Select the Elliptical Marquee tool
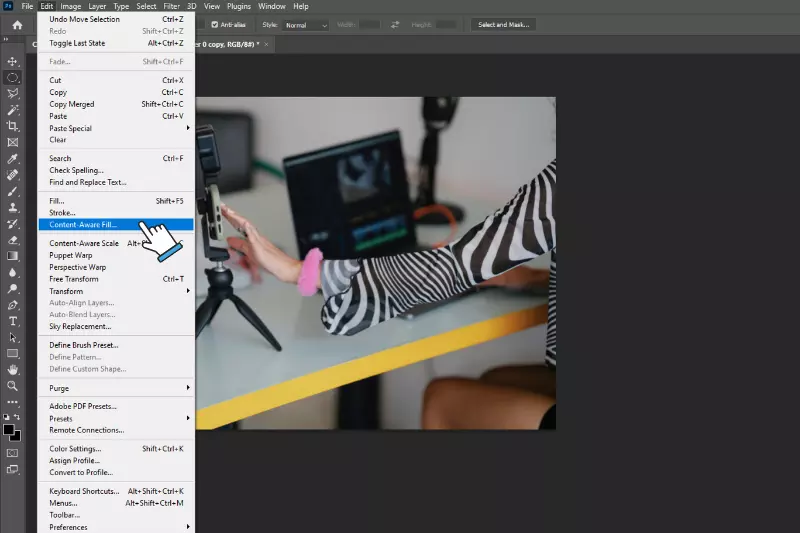800x533 pixels. (x=12, y=78)
